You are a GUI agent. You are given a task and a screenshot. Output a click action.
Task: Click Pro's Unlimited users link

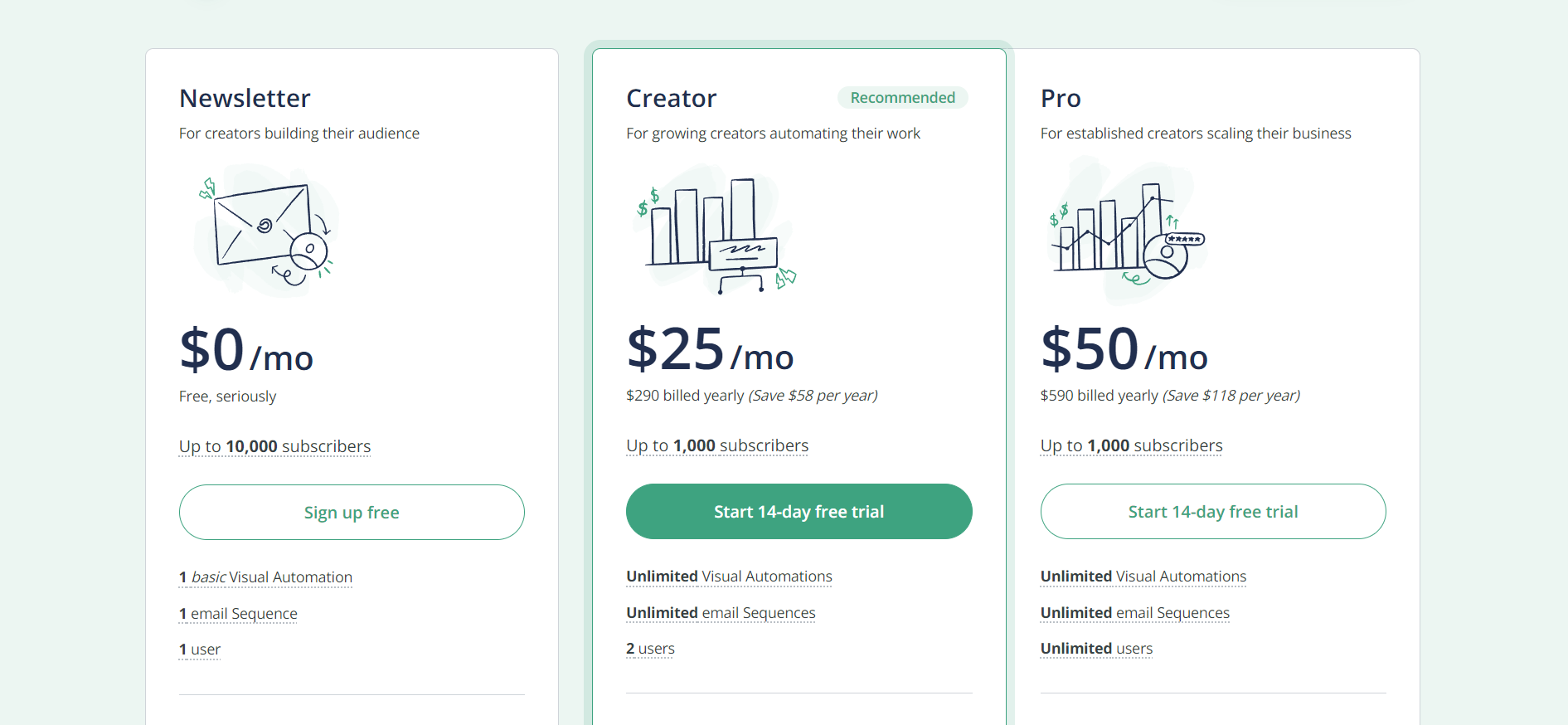pyautogui.click(x=1096, y=649)
